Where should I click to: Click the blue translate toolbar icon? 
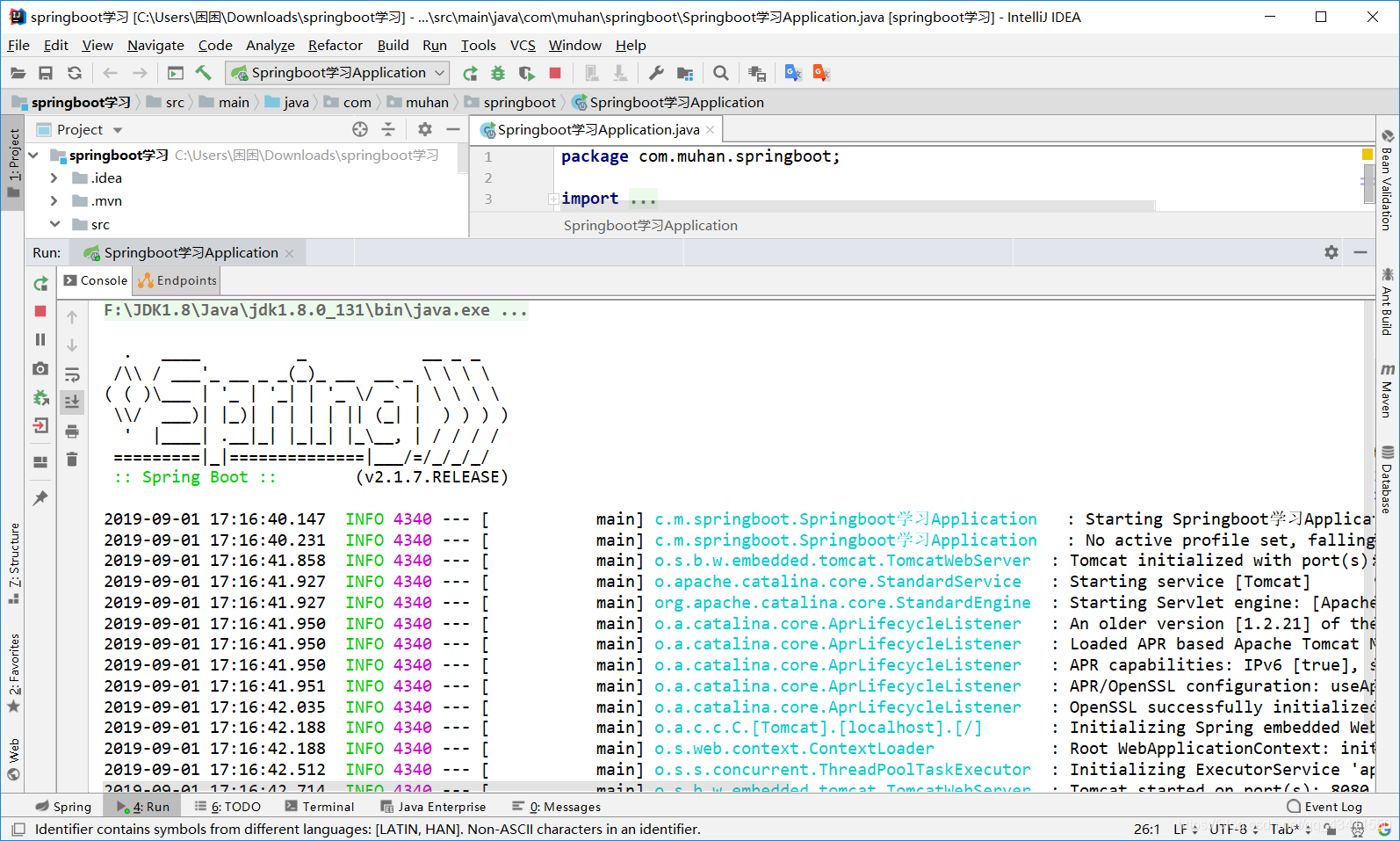tap(793, 73)
